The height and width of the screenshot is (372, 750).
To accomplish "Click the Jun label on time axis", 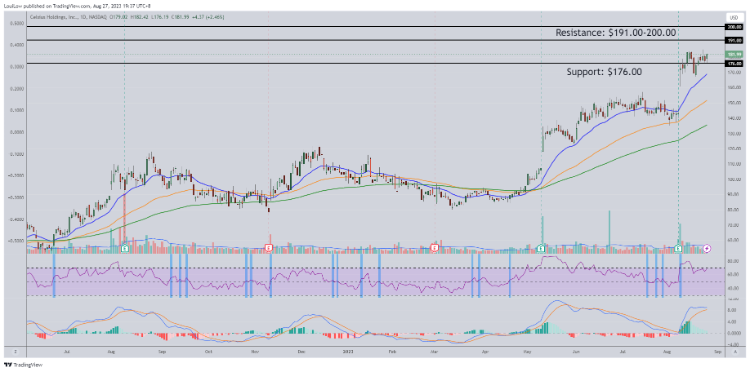I will click(577, 351).
